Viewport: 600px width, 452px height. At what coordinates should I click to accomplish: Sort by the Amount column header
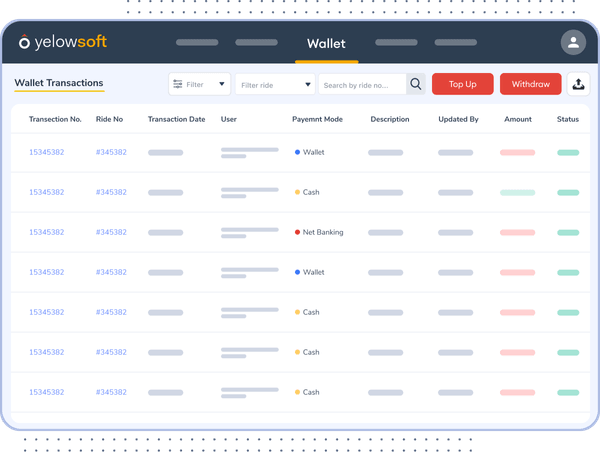pos(518,119)
